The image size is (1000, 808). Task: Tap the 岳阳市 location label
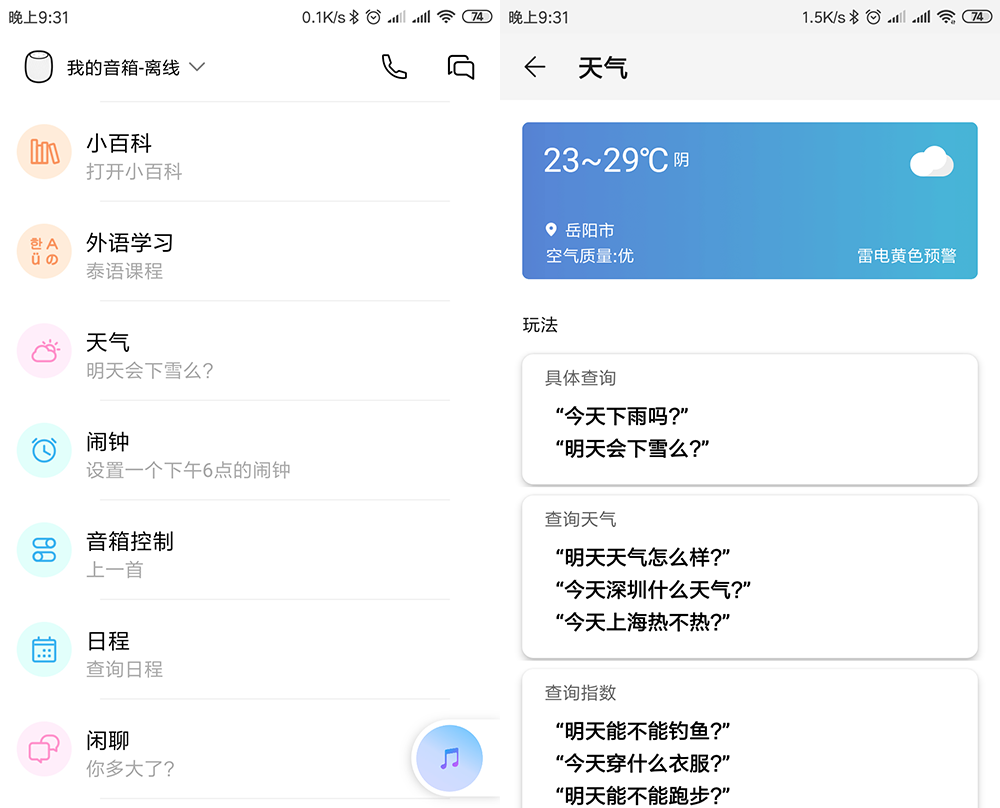(589, 231)
